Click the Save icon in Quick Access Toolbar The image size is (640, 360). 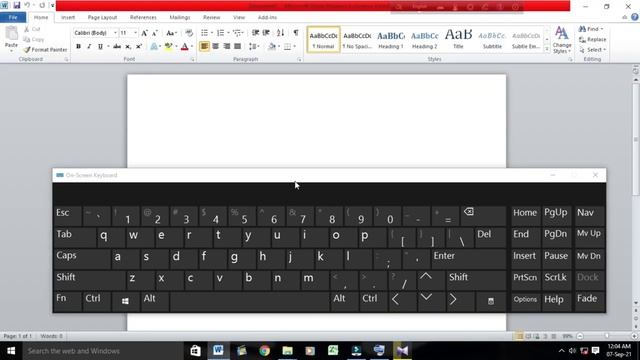pos(17,6)
